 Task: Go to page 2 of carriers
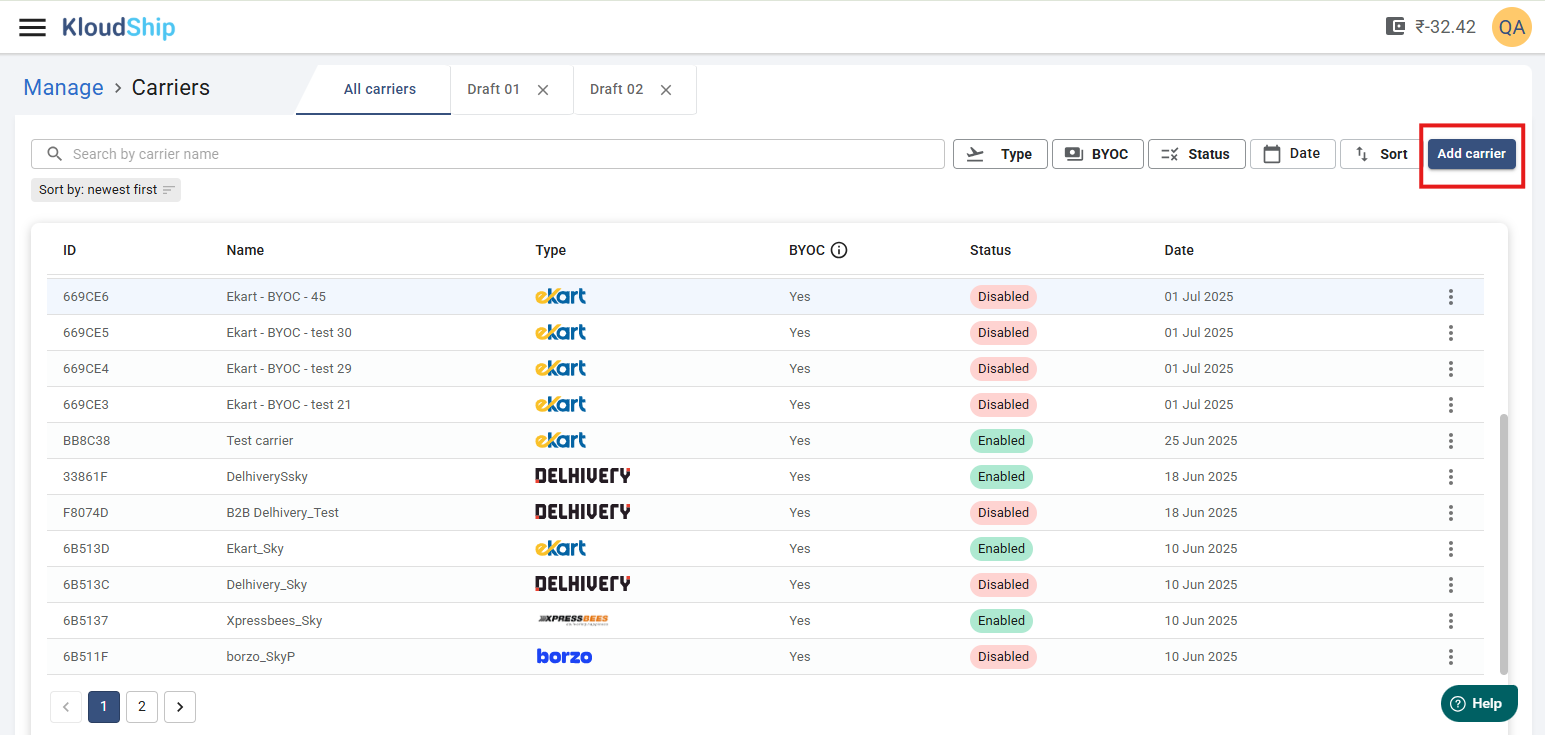[142, 707]
